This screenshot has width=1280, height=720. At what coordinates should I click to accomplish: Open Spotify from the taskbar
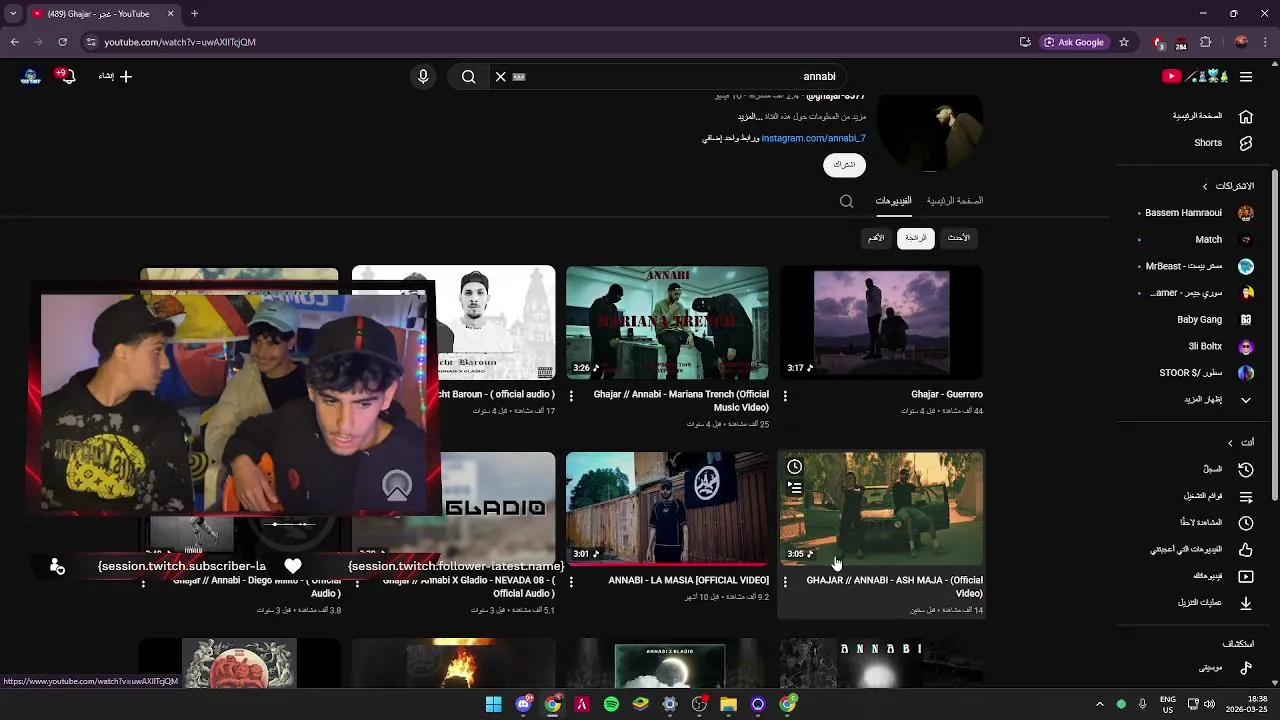click(x=611, y=704)
